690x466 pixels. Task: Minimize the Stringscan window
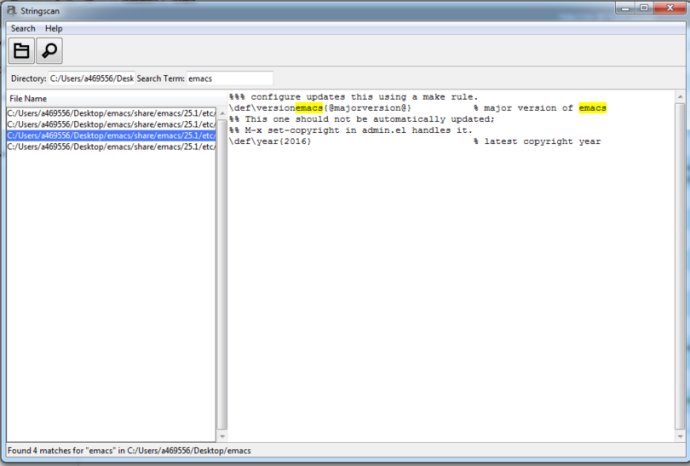coord(625,8)
